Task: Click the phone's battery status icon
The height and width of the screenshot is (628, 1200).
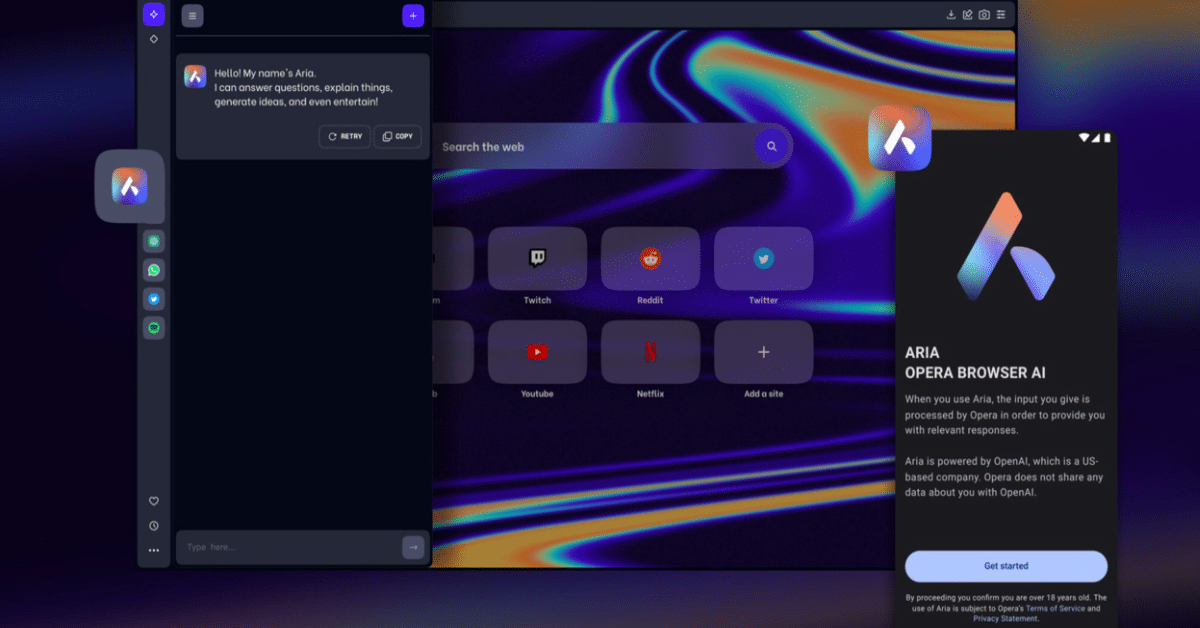Action: coord(1108,136)
